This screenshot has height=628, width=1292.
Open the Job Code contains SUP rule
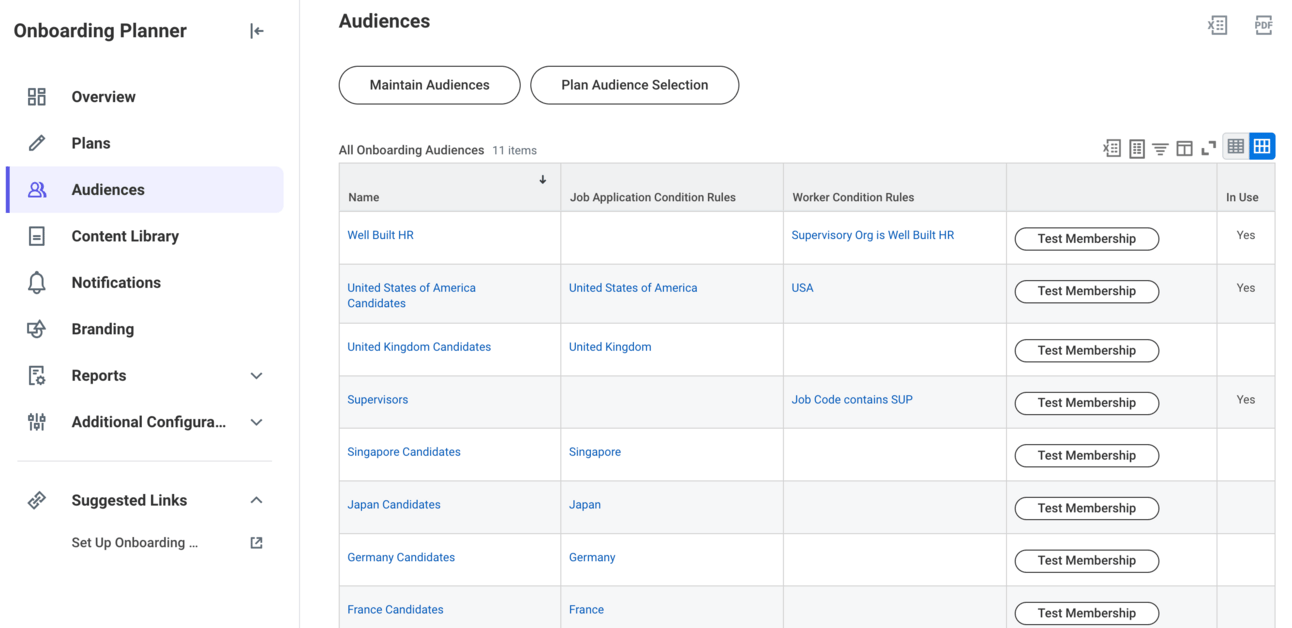pyautogui.click(x=852, y=399)
